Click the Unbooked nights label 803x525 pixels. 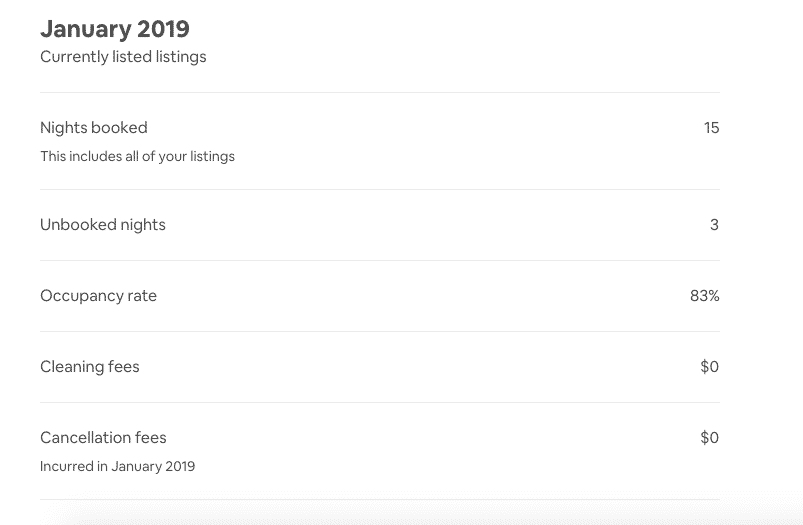103,225
